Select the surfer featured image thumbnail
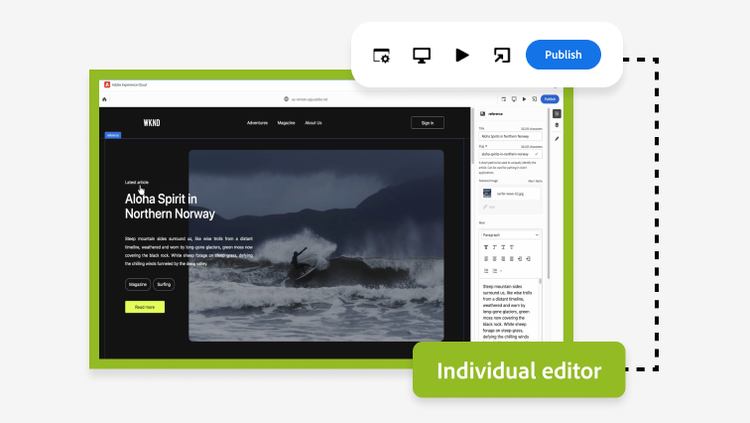750x423 pixels. pos(487,192)
